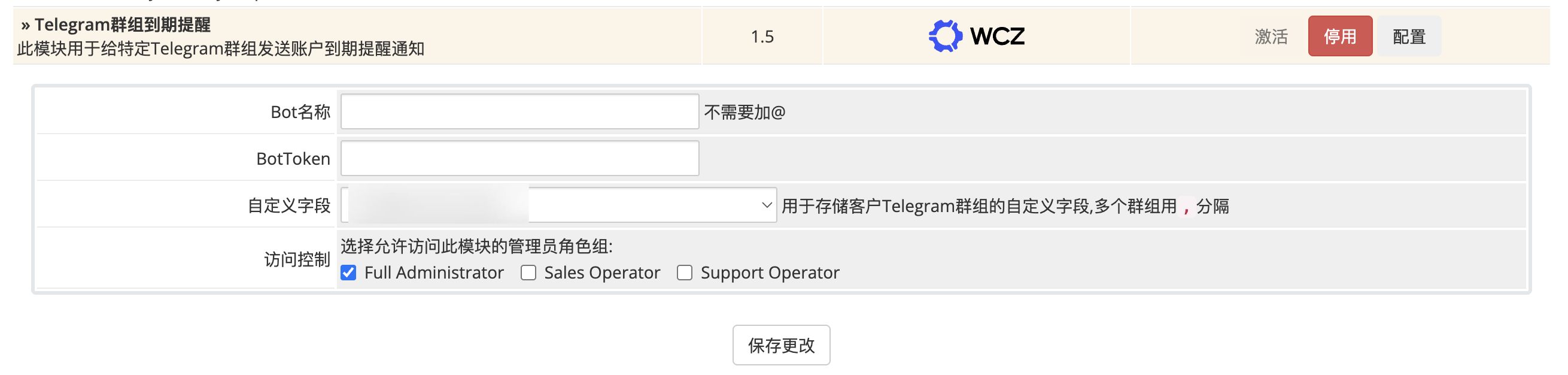Tick the Support Operator checkbox
Viewport: 1568px width, 375px height.
coord(685,273)
